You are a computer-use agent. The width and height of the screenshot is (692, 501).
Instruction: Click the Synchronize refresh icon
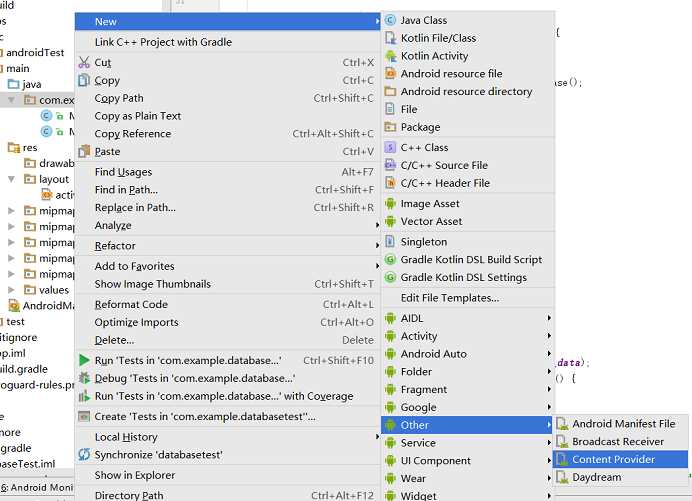(84, 455)
